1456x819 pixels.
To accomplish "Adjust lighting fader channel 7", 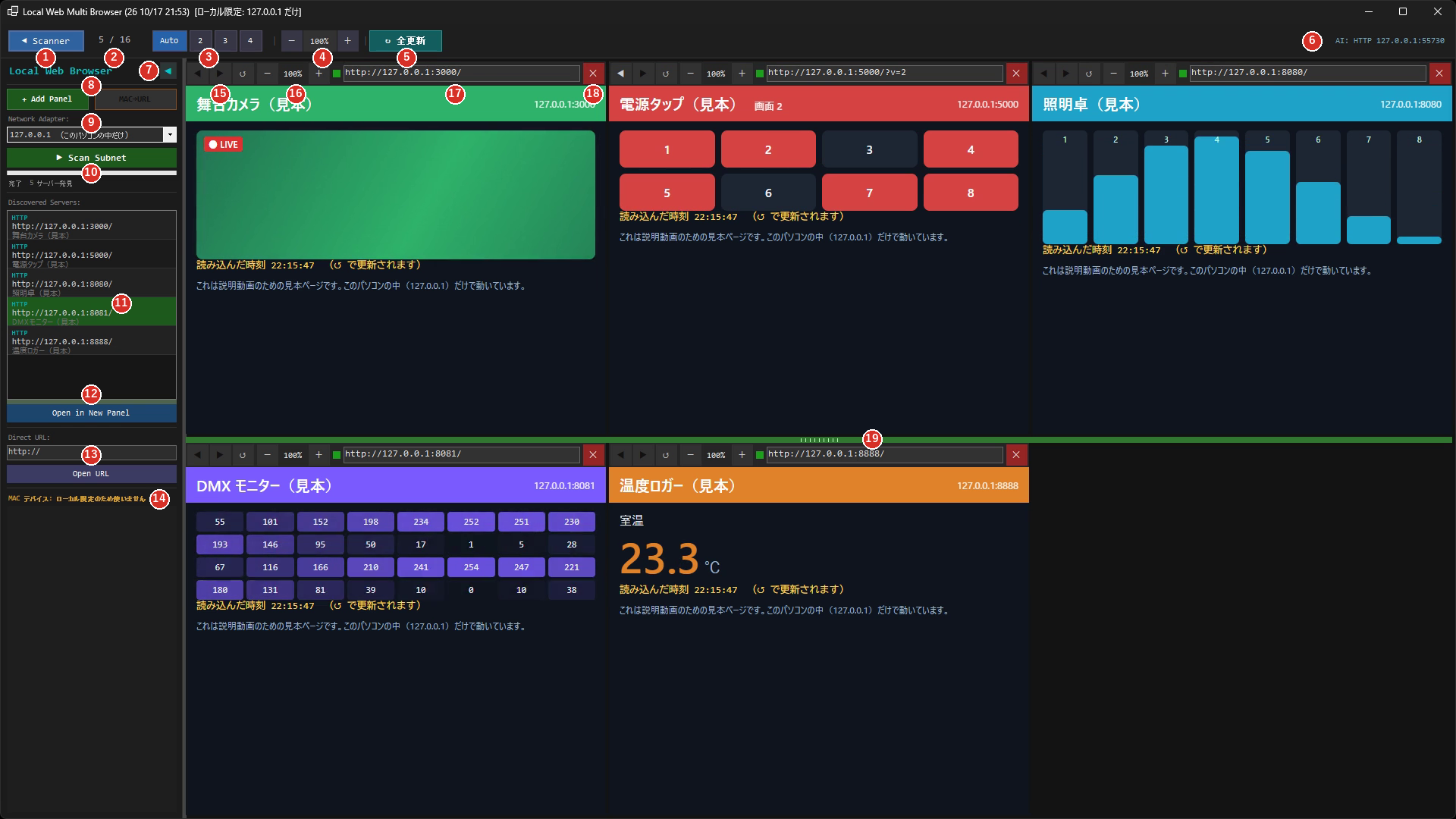I will tap(1368, 187).
